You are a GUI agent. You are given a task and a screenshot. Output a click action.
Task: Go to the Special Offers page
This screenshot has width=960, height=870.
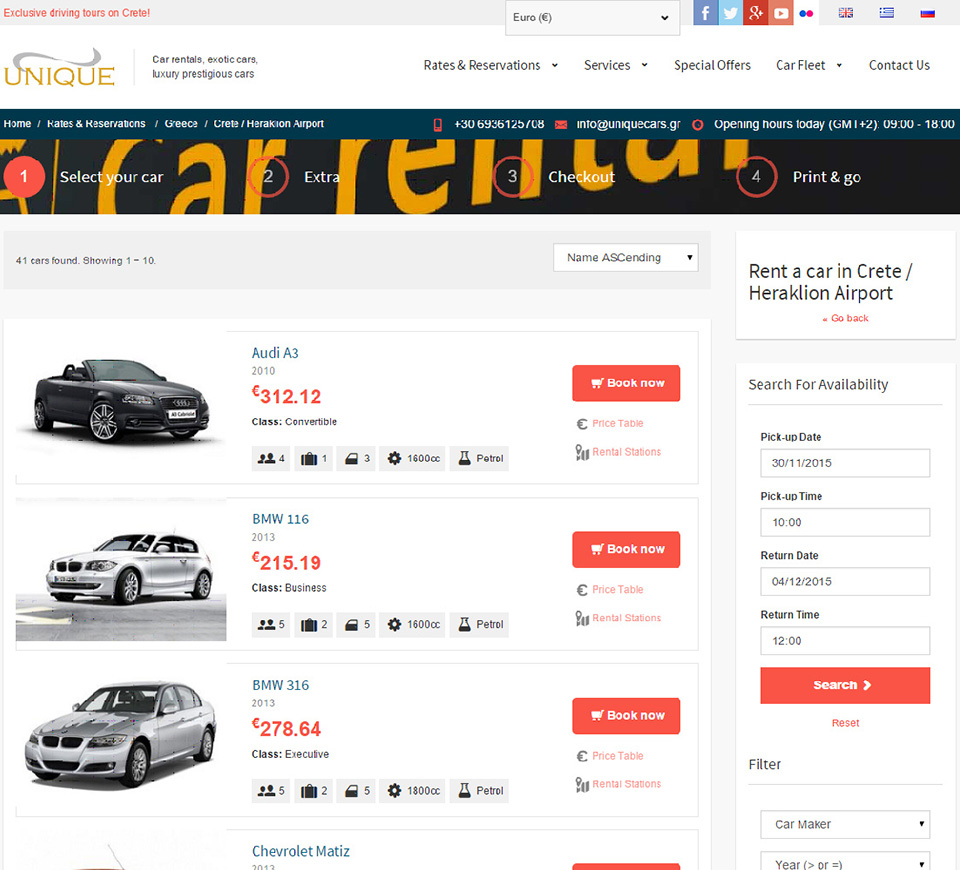coord(712,65)
